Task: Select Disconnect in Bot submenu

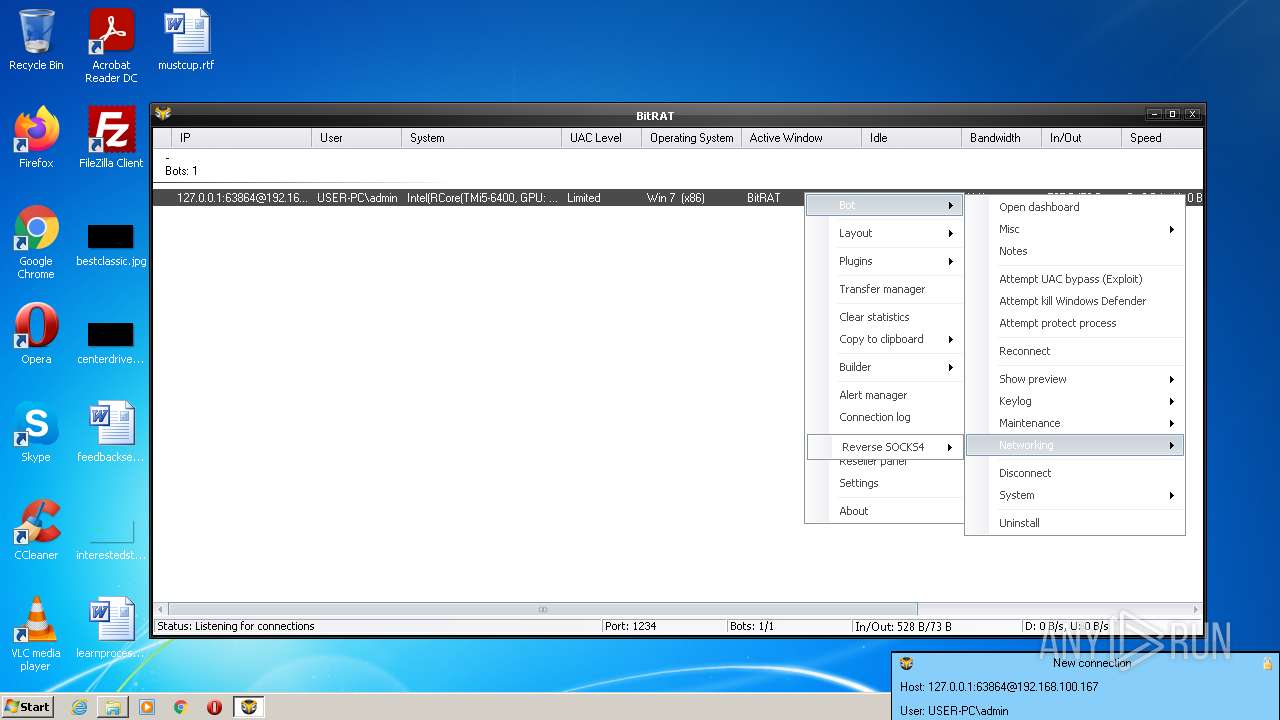Action: pyautogui.click(x=1074, y=473)
